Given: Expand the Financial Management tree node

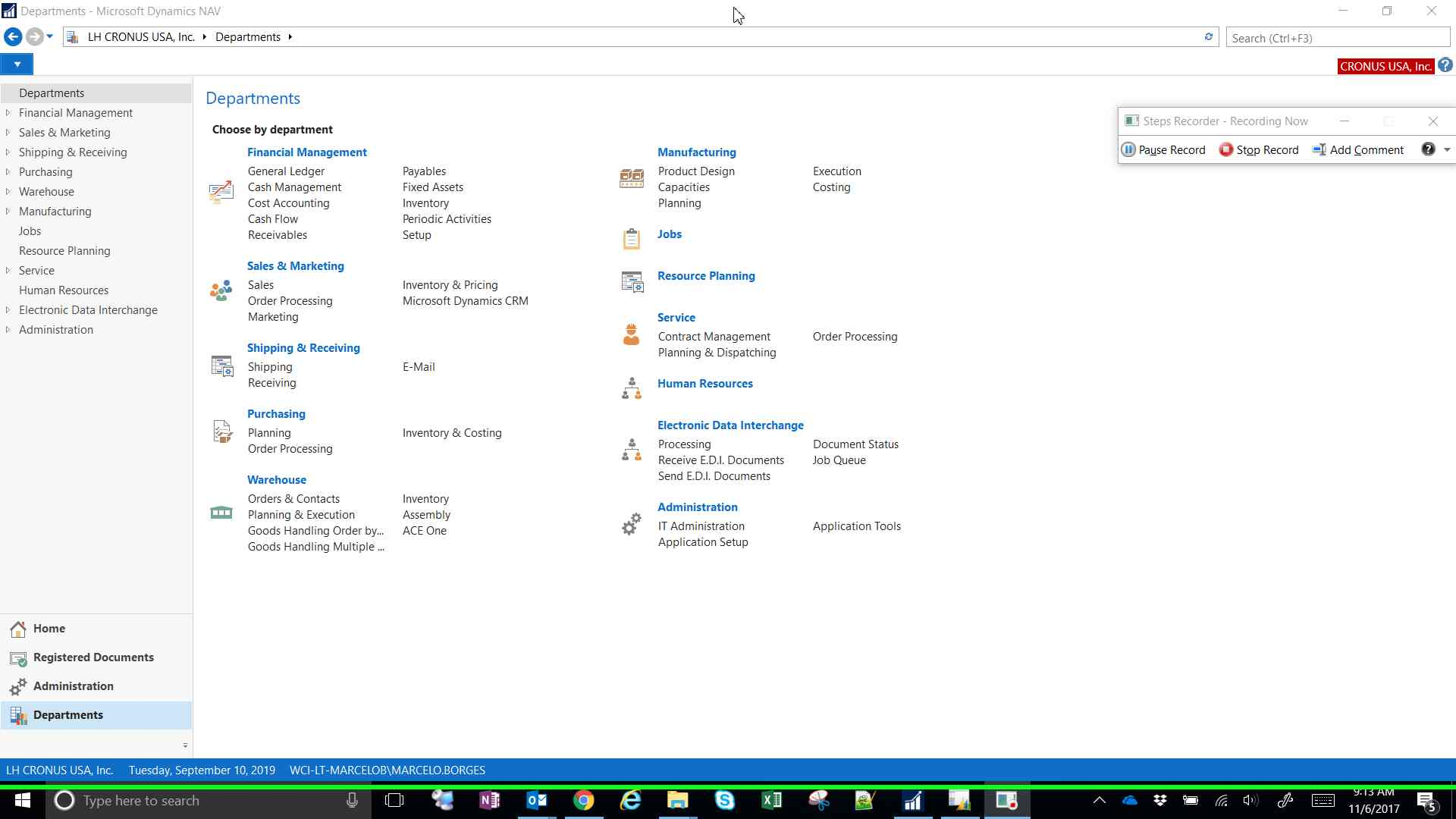Looking at the screenshot, I should 8,113.
